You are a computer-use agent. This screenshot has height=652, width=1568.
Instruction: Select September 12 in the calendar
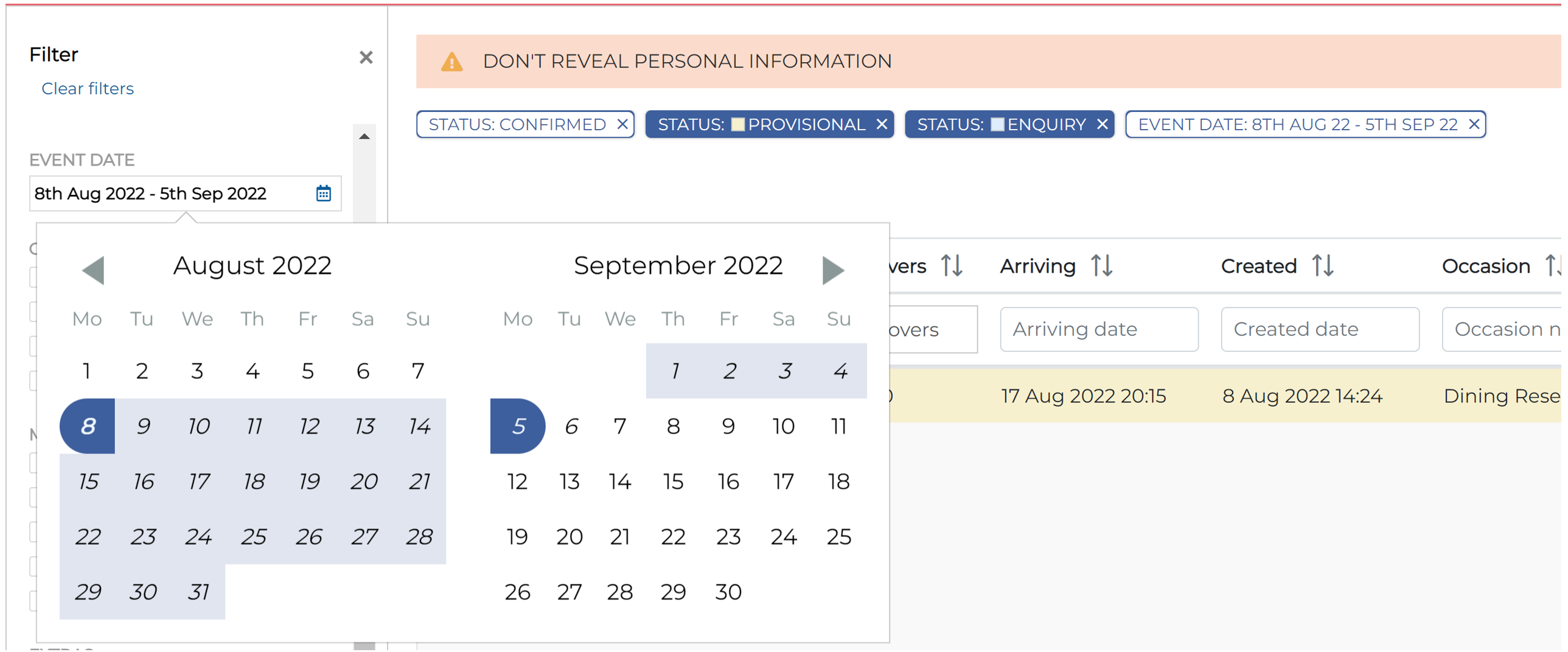(x=517, y=482)
